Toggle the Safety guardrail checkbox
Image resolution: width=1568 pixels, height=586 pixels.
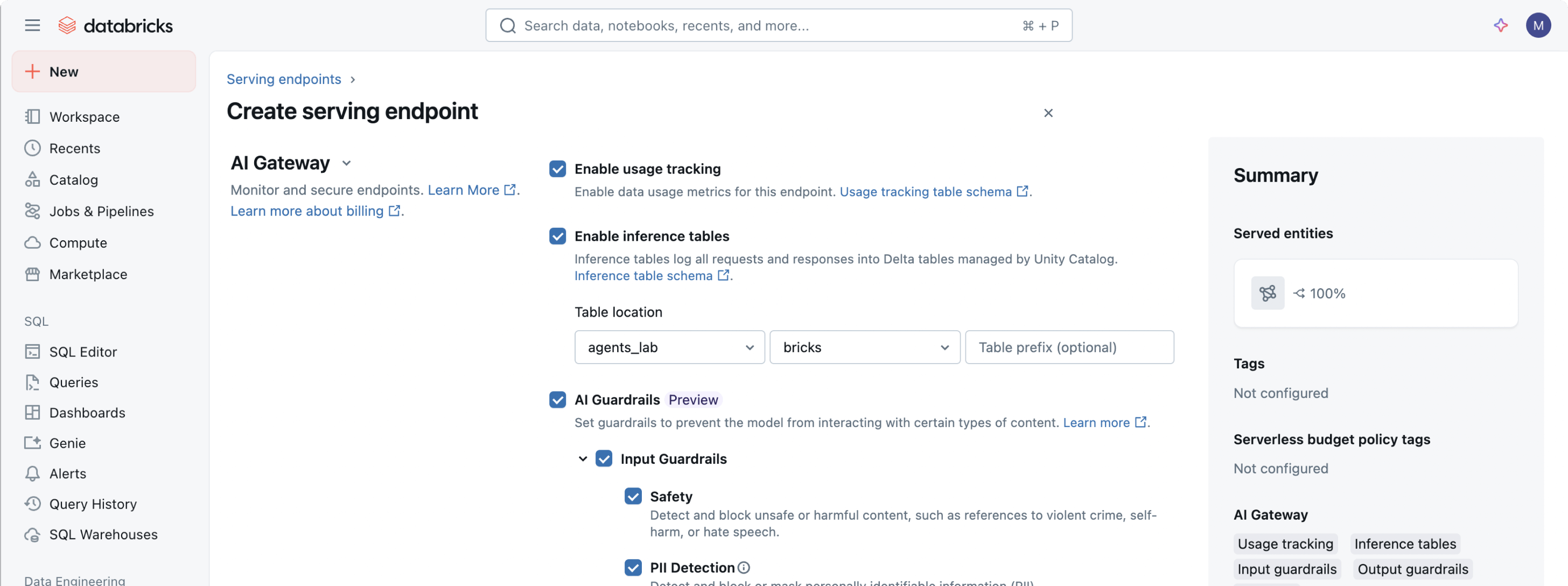pyautogui.click(x=633, y=496)
